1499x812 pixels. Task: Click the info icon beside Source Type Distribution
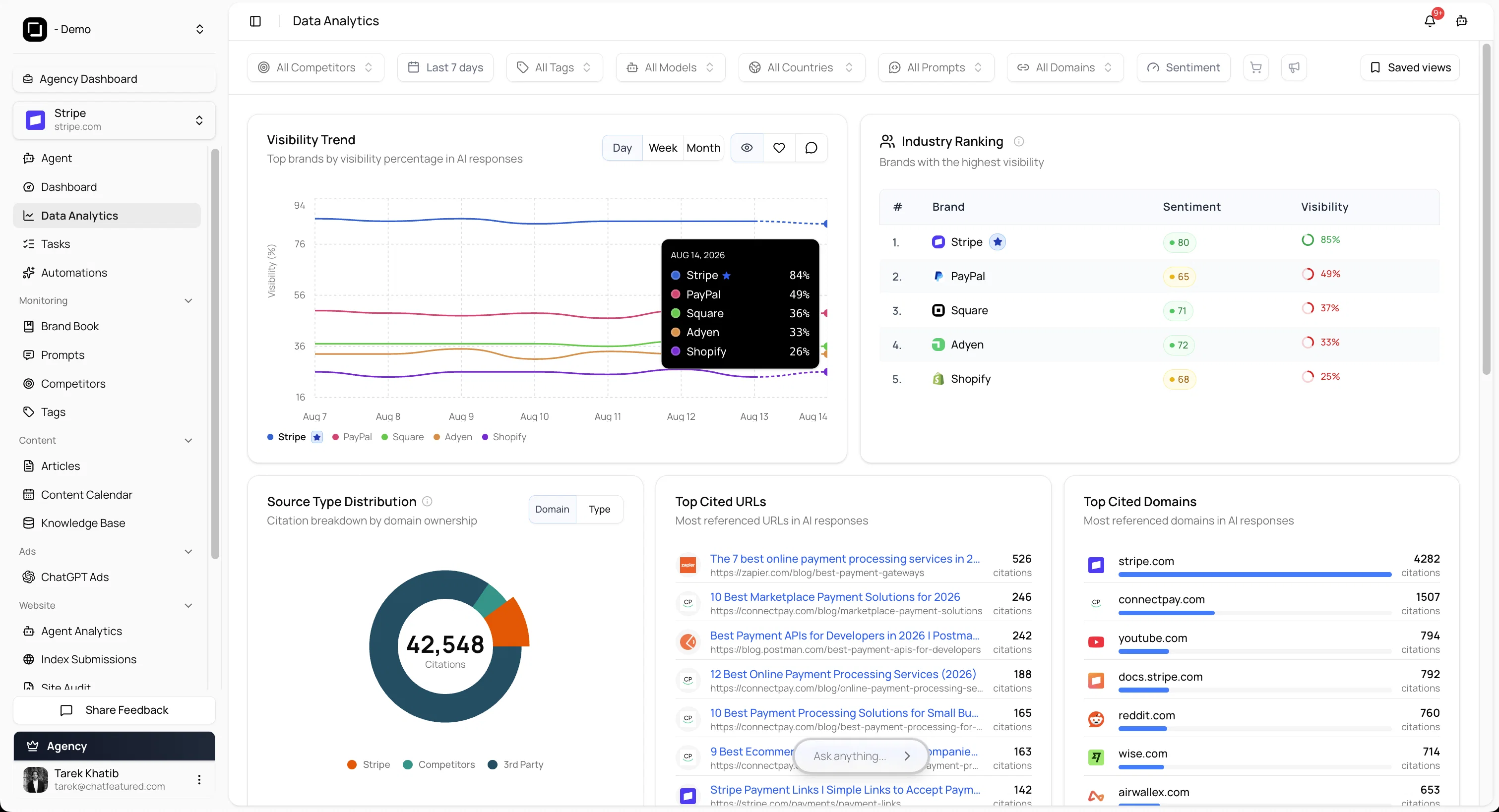click(x=427, y=501)
